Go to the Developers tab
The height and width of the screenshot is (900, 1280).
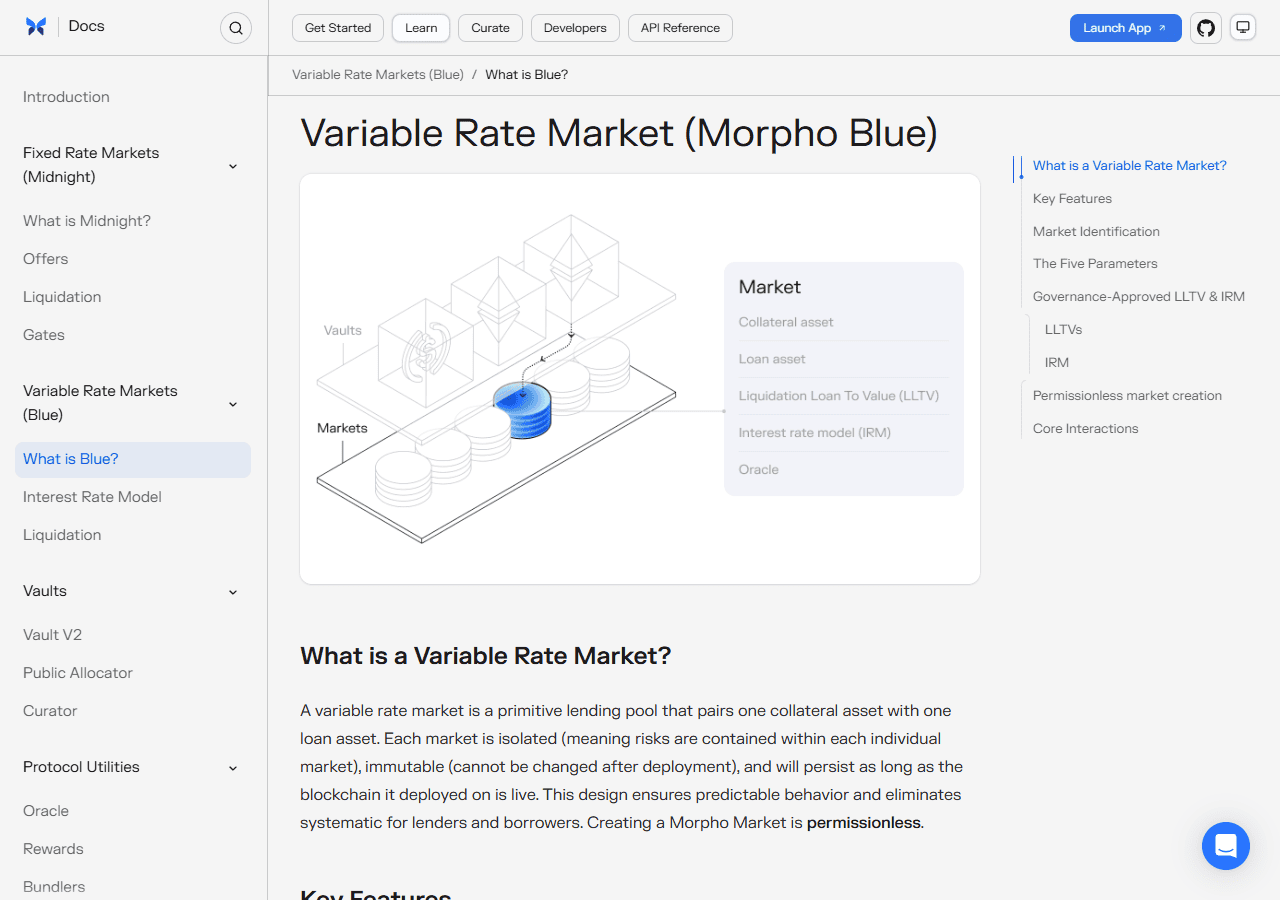pyautogui.click(x=575, y=28)
